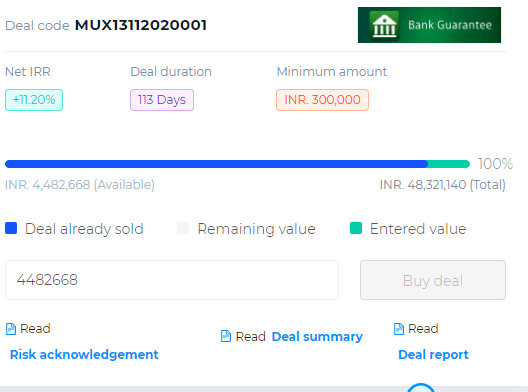Click the amount field containing 4482668
Viewport: 528px width, 392px height.
coord(172,280)
